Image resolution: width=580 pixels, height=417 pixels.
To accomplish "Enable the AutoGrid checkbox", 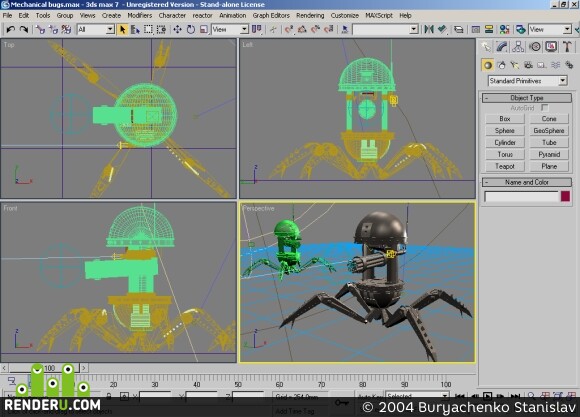I will 544,108.
